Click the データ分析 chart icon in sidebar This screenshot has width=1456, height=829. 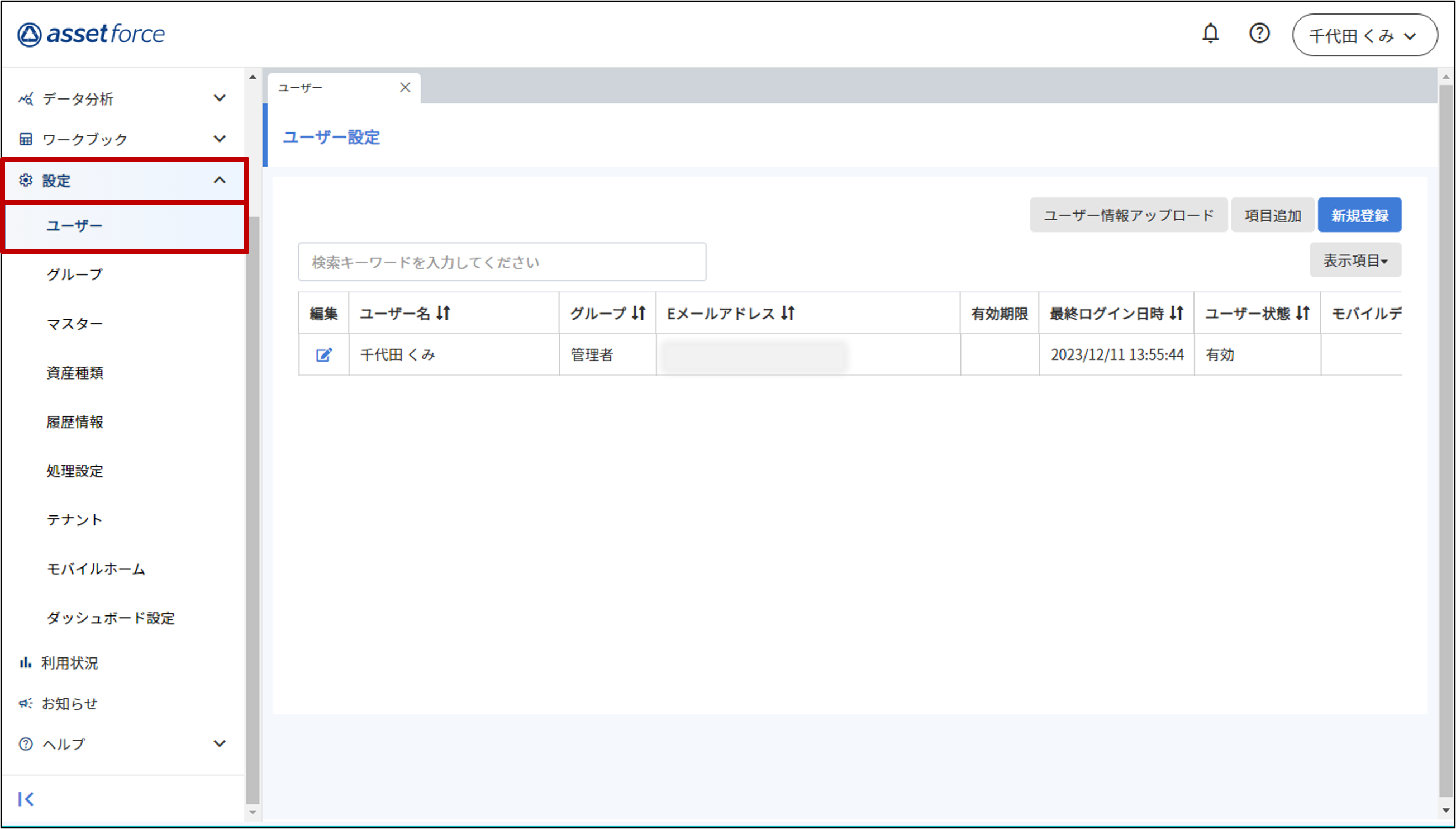coord(26,98)
